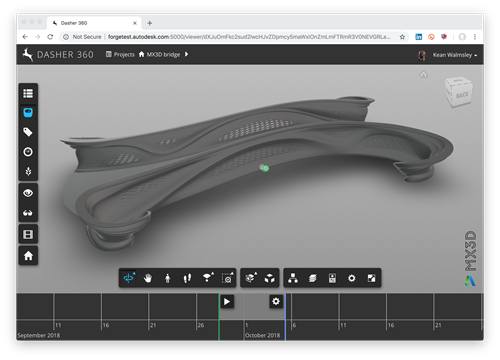Select the Zoom window tool
Viewport: 500px width, 360px height.
[227, 278]
